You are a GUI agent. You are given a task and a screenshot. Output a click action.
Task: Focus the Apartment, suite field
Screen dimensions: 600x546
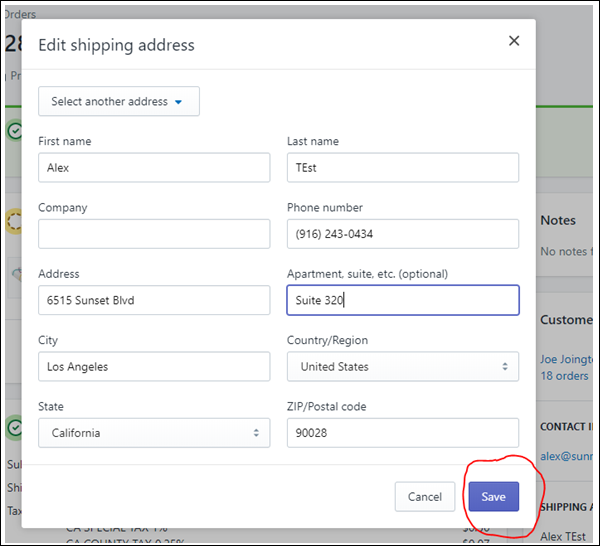pyautogui.click(x=402, y=300)
